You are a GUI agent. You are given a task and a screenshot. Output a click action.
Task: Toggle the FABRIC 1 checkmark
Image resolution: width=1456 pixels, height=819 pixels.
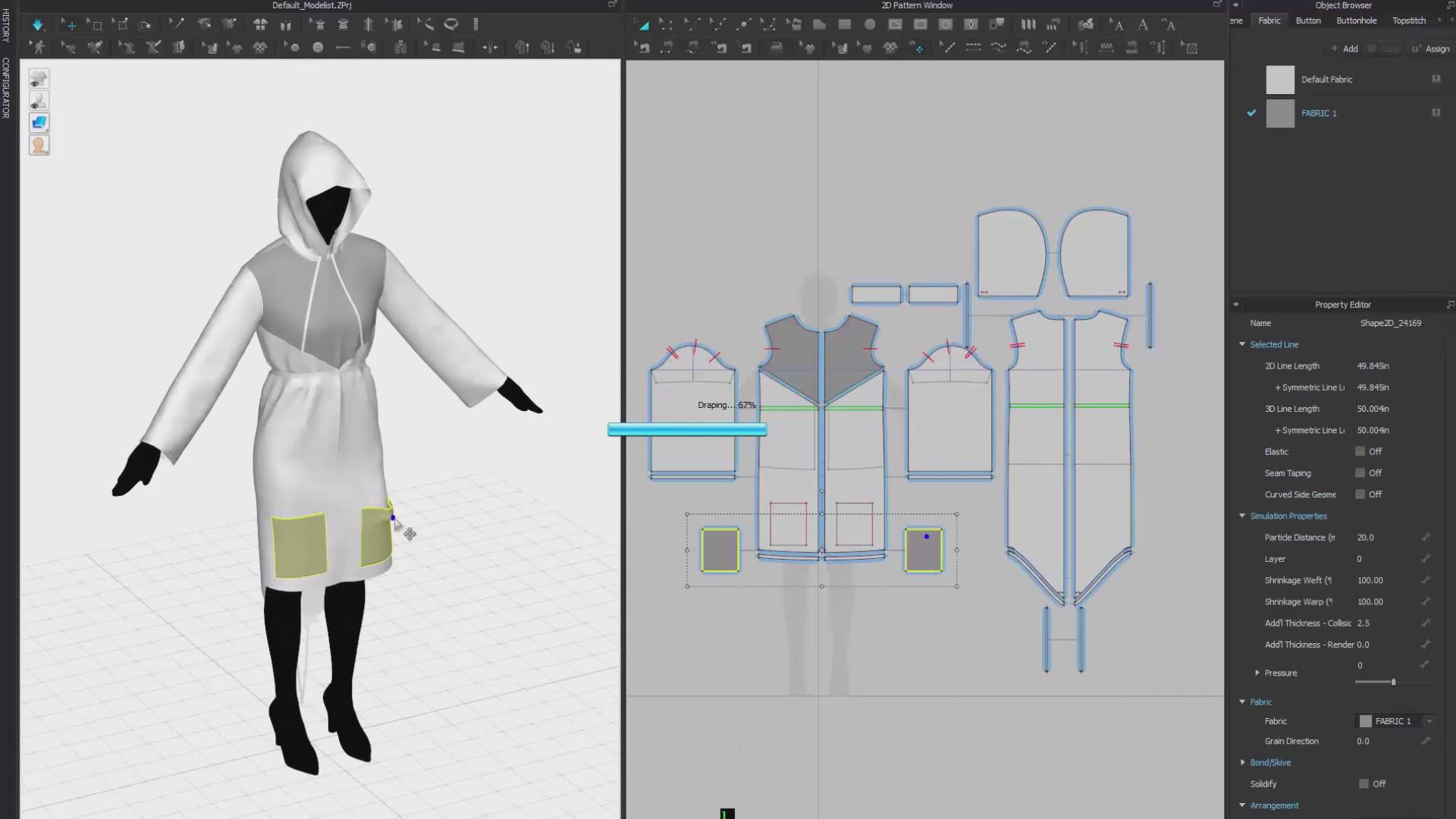pos(1251,112)
